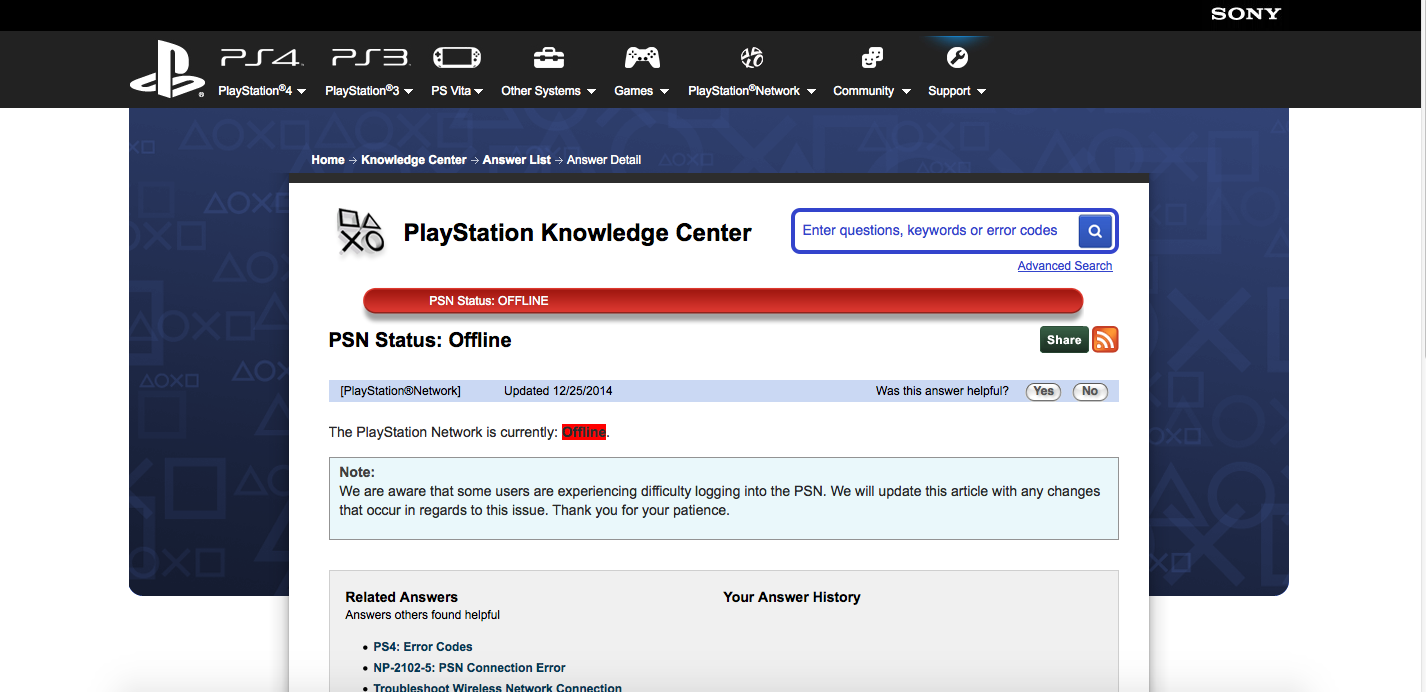
Task: Open Support via the wrench icon
Action: (956, 57)
